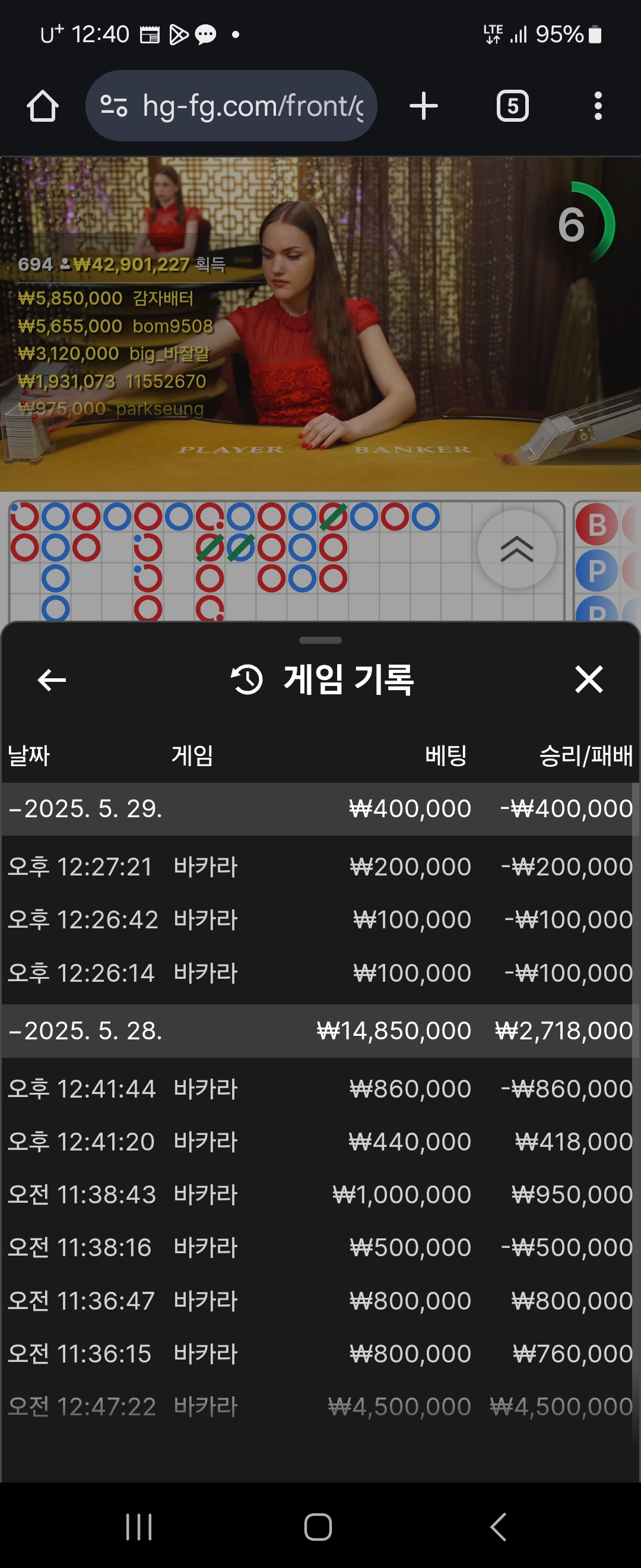Tap the Android home navigation button
641x1568 pixels.
[x=318, y=1526]
